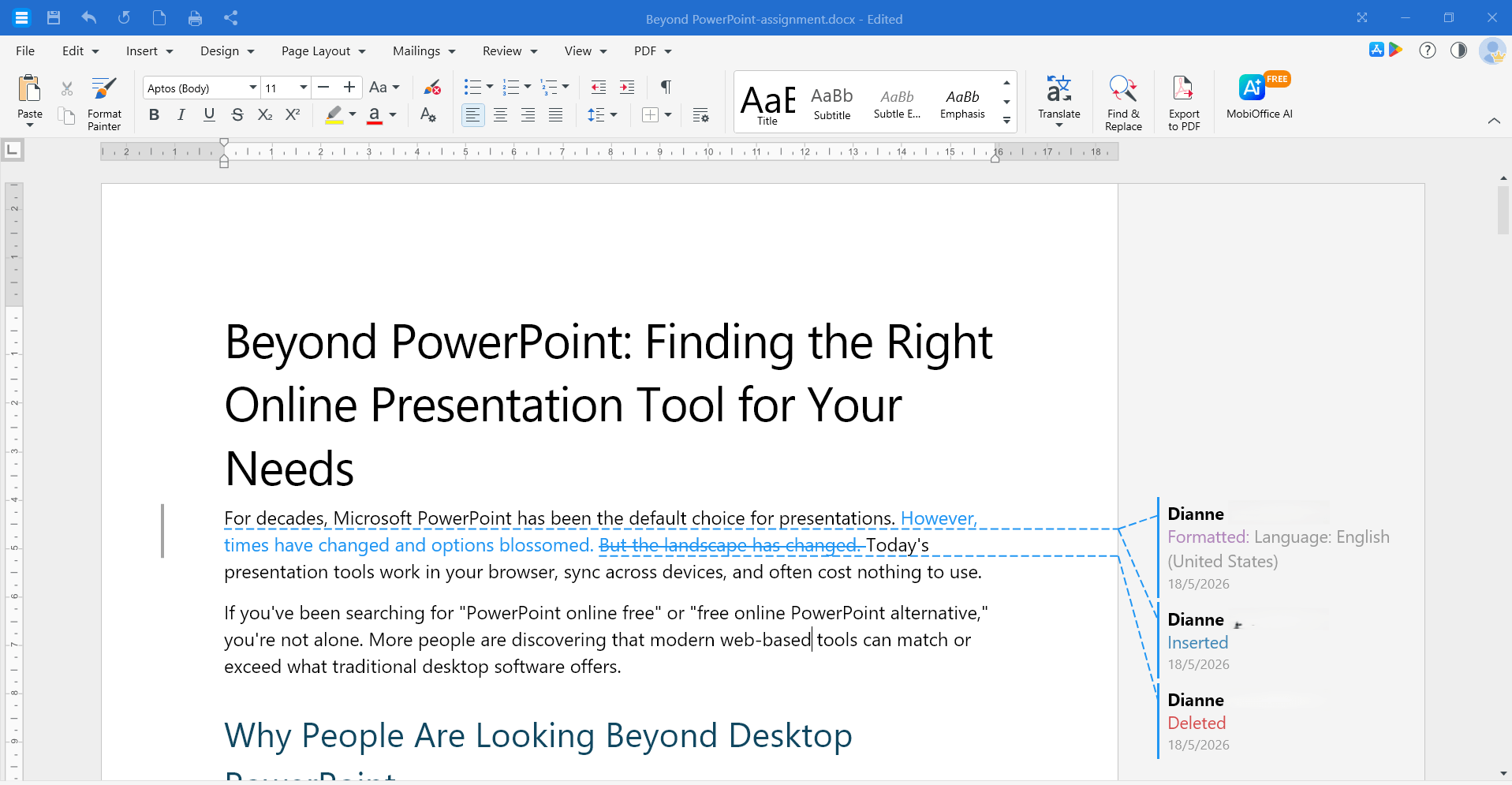The image size is (1512, 785).
Task: Increase indent of paragraph
Action: [x=627, y=87]
